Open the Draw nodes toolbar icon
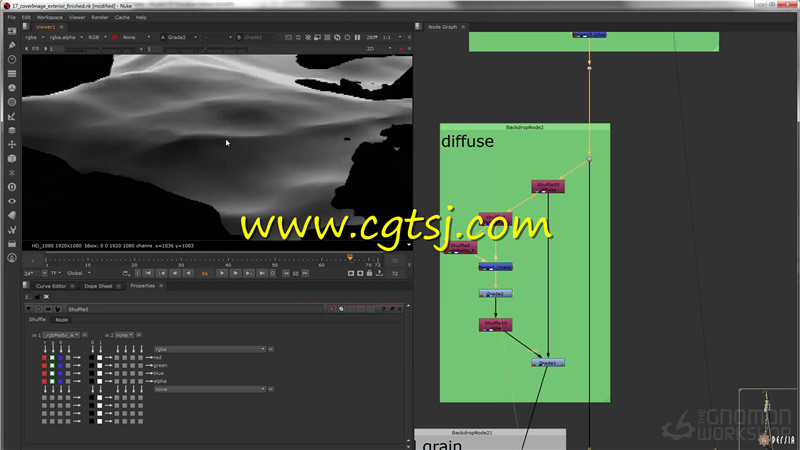The width and height of the screenshot is (800, 450). click(12, 45)
